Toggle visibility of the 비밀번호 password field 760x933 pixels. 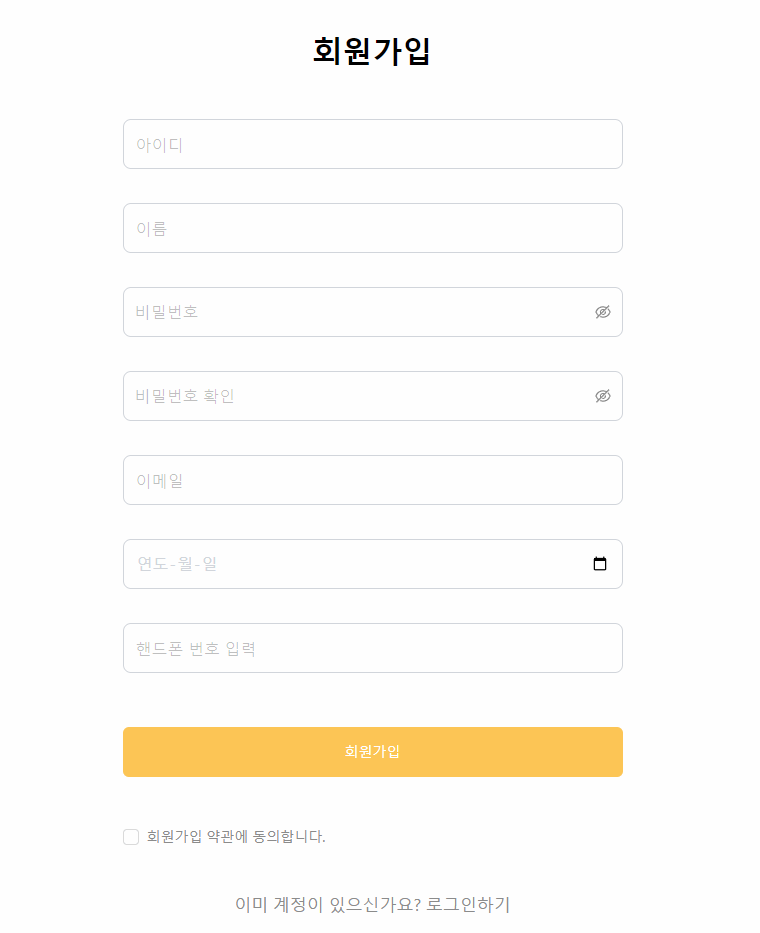(x=602, y=312)
